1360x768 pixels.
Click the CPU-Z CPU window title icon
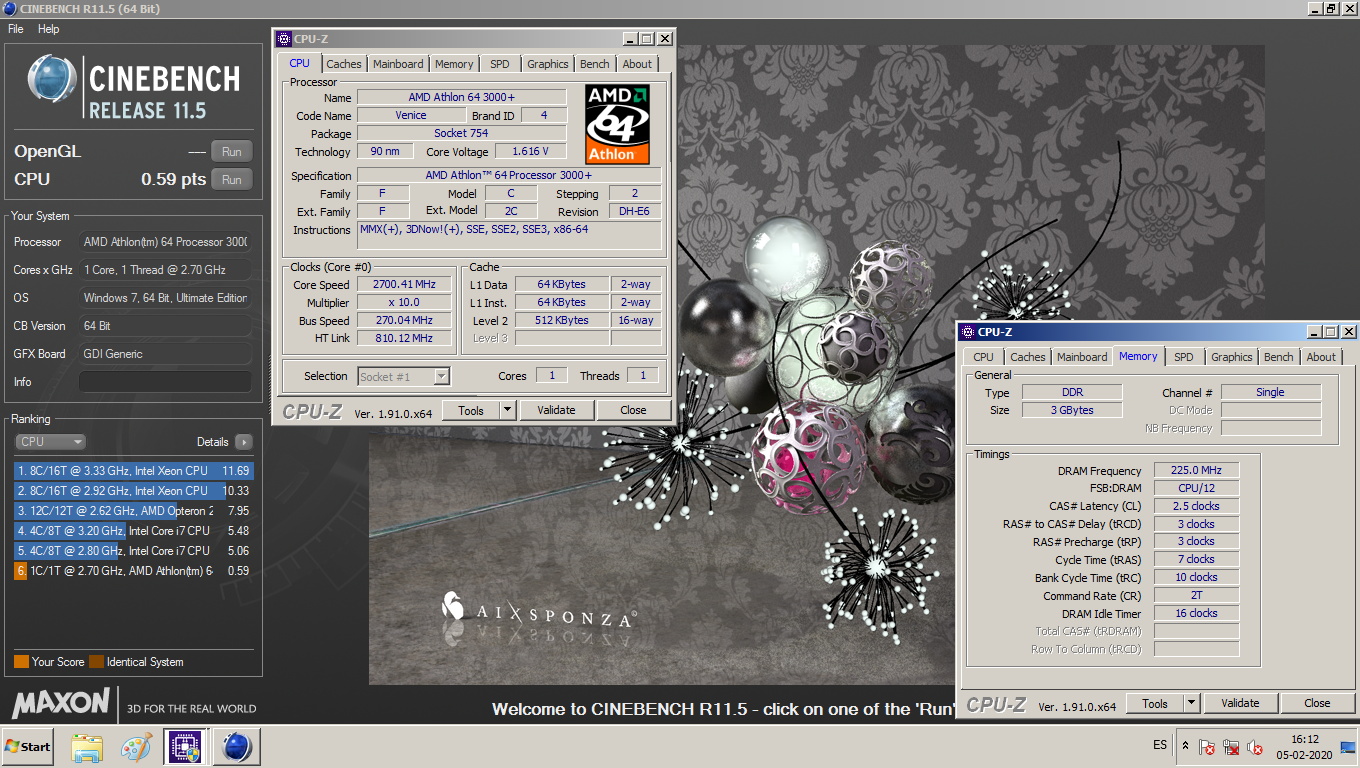284,39
